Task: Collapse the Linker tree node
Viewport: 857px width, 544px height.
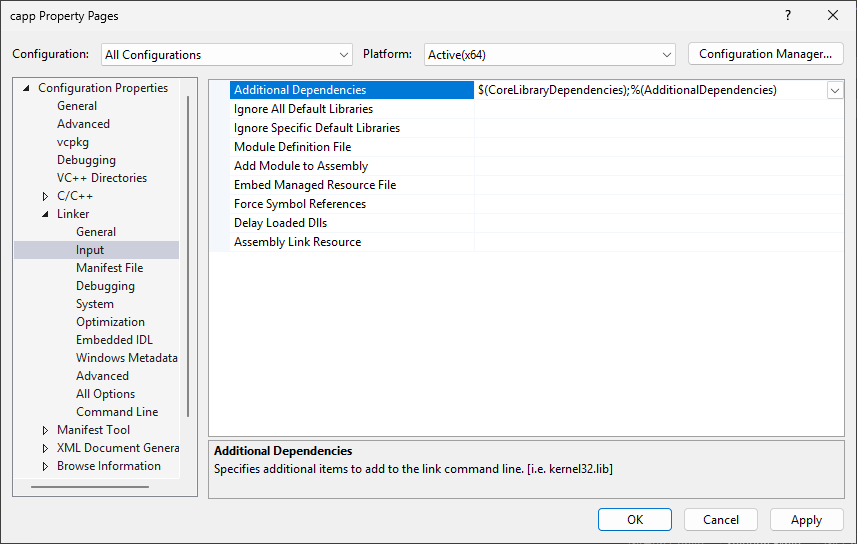Action: [x=45, y=214]
